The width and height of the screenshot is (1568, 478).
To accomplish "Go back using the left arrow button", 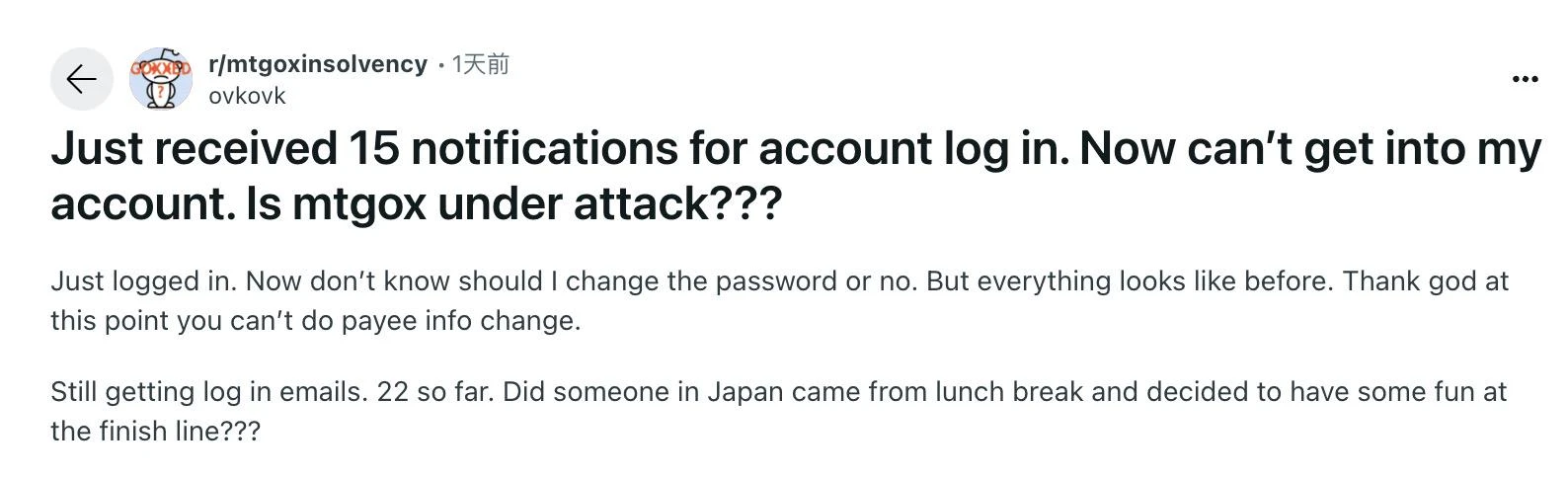I will [x=82, y=79].
